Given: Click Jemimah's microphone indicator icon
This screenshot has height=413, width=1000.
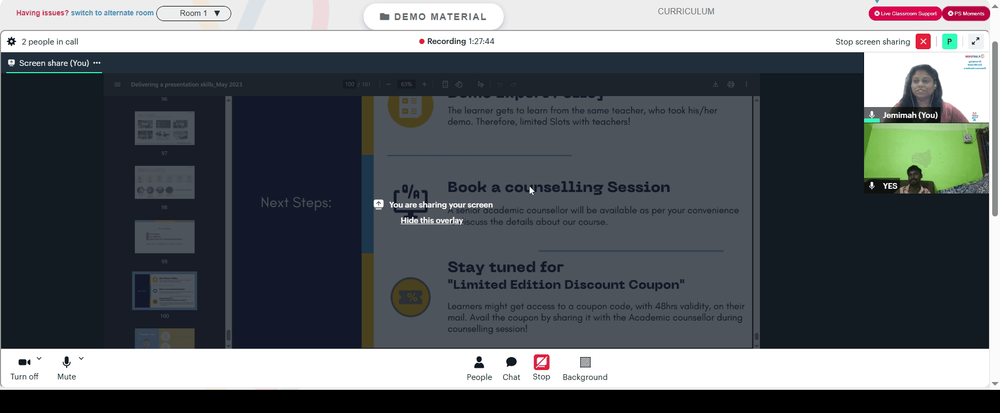Looking at the screenshot, I should click(x=872, y=115).
